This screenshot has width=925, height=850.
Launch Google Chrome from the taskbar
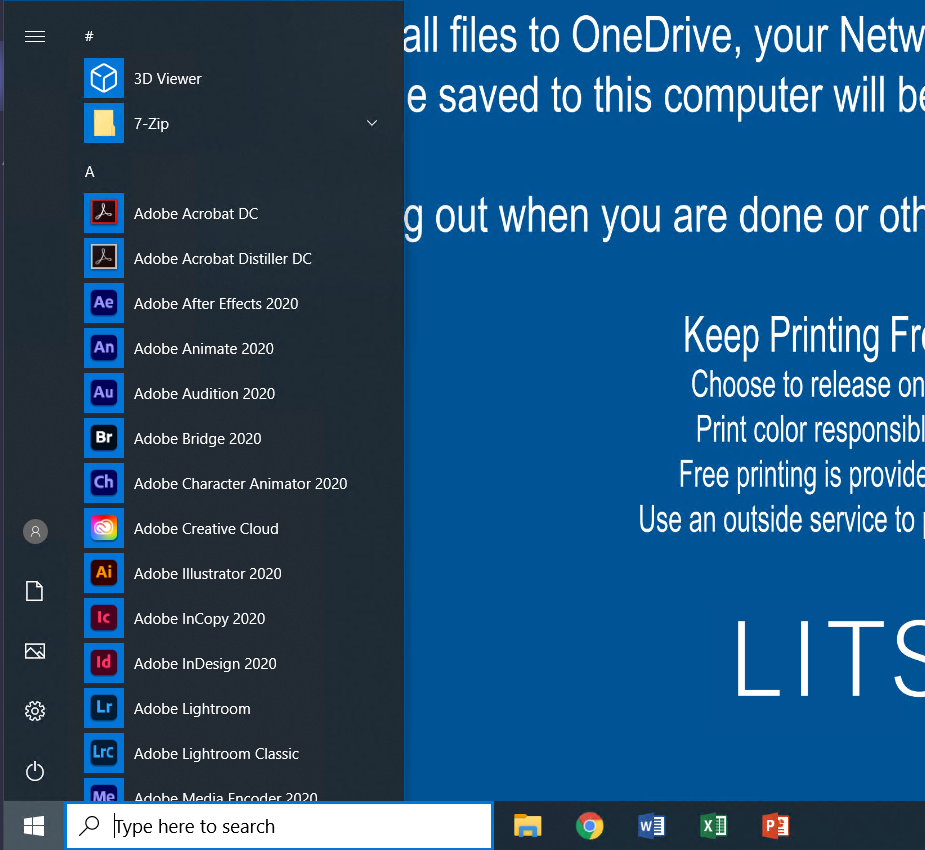tap(589, 826)
